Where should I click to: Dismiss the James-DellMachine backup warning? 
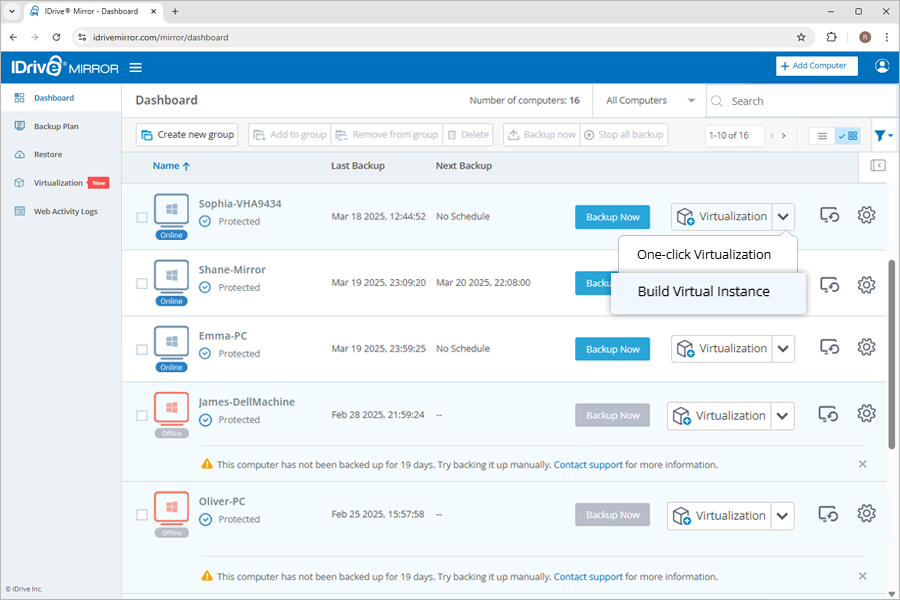[x=862, y=464]
